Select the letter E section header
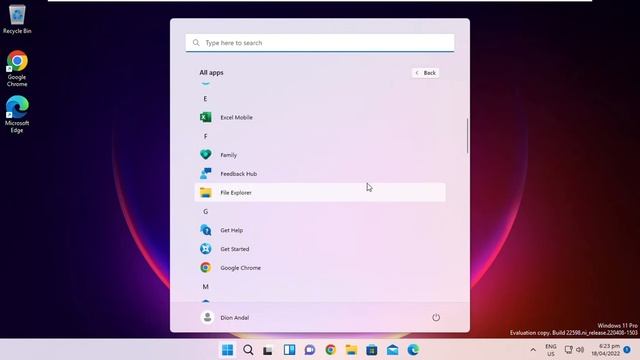Viewport: 640px width, 360px height. [x=205, y=99]
